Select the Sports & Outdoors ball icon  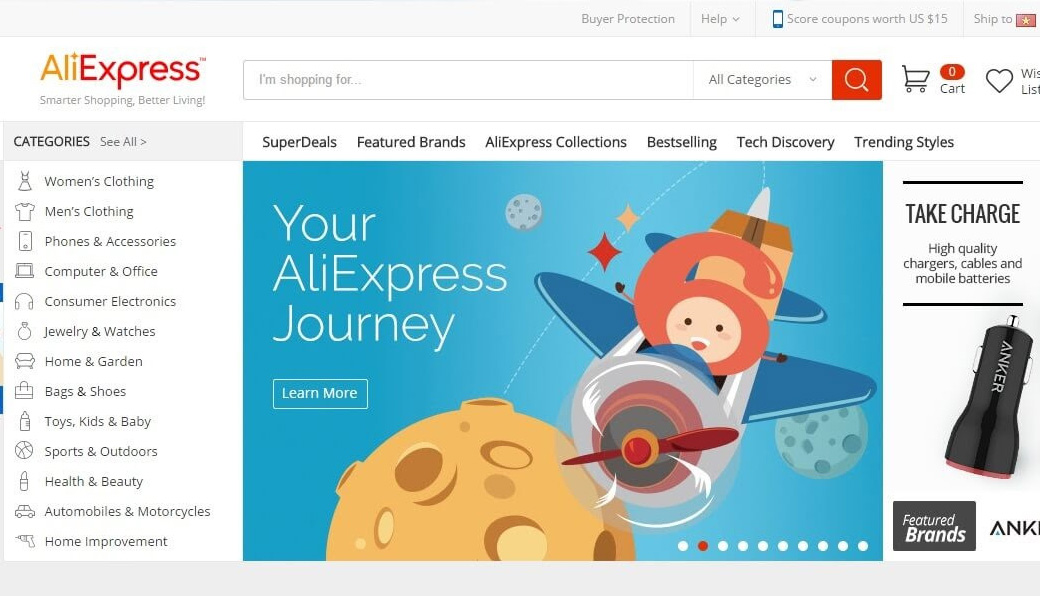(24, 451)
